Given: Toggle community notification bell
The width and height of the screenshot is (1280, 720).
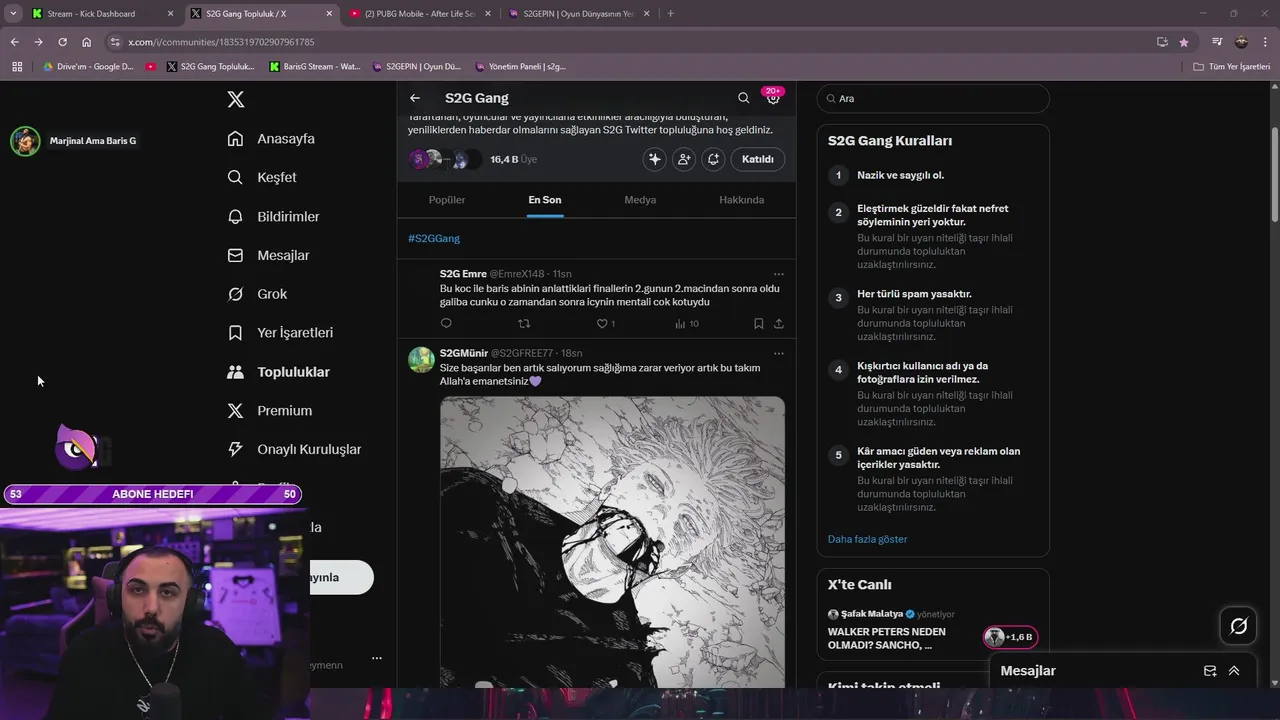Looking at the screenshot, I should pos(713,159).
